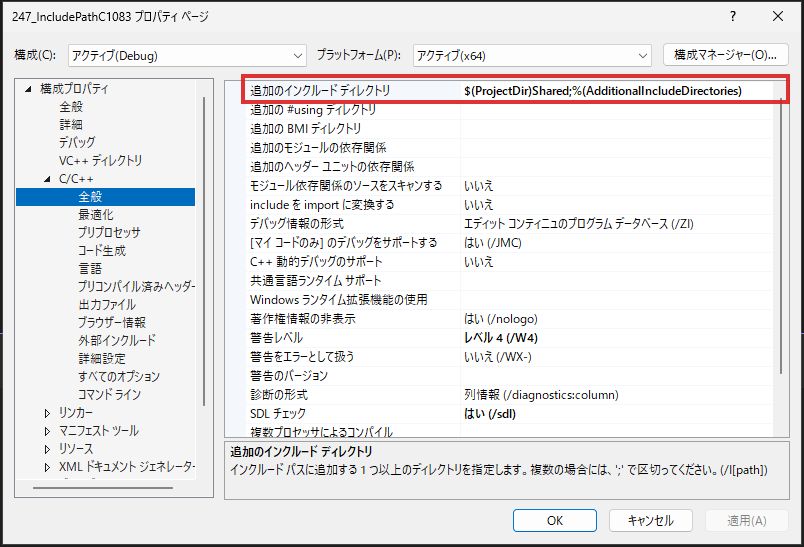The height and width of the screenshot is (547, 804).
Task: Click the キャンセル button
Action: (x=651, y=521)
